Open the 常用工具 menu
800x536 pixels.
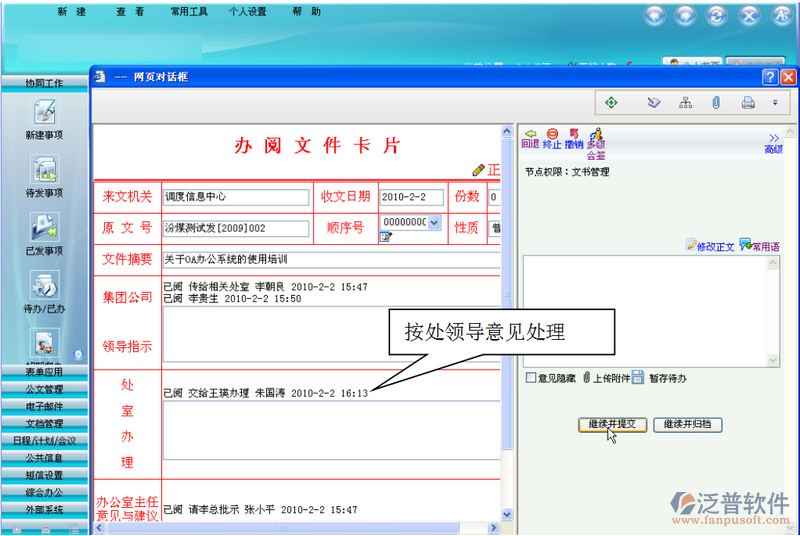(187, 12)
